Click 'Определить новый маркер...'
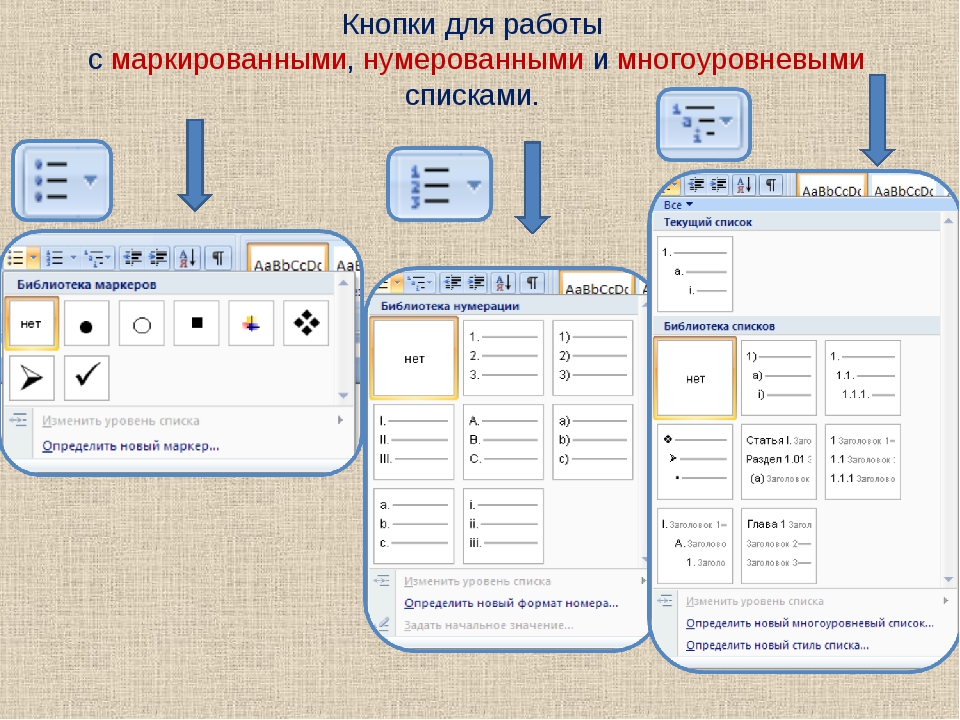Screen dimensions: 960x720 [130, 446]
